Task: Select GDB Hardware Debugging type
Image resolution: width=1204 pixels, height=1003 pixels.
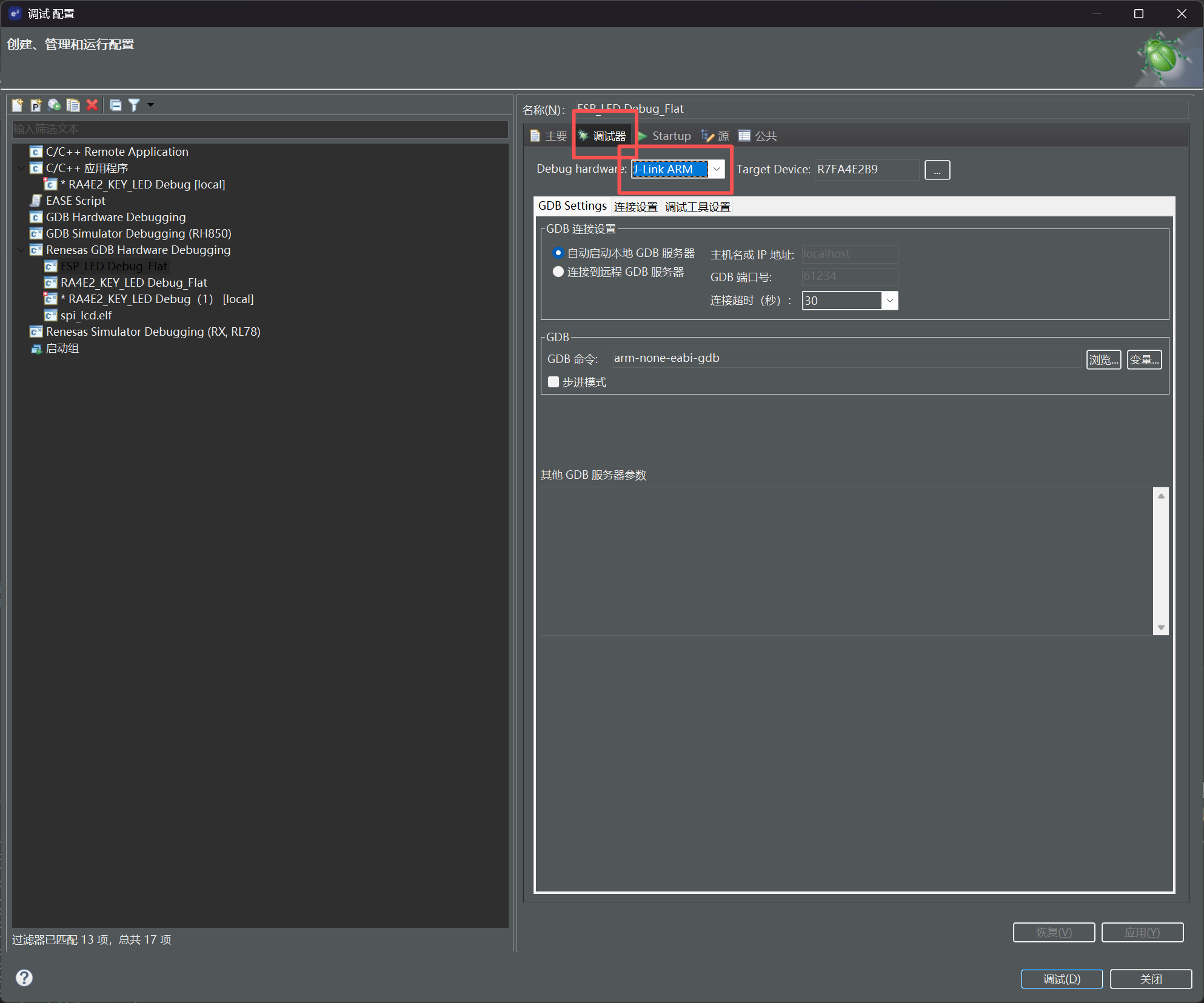Action: pos(116,217)
